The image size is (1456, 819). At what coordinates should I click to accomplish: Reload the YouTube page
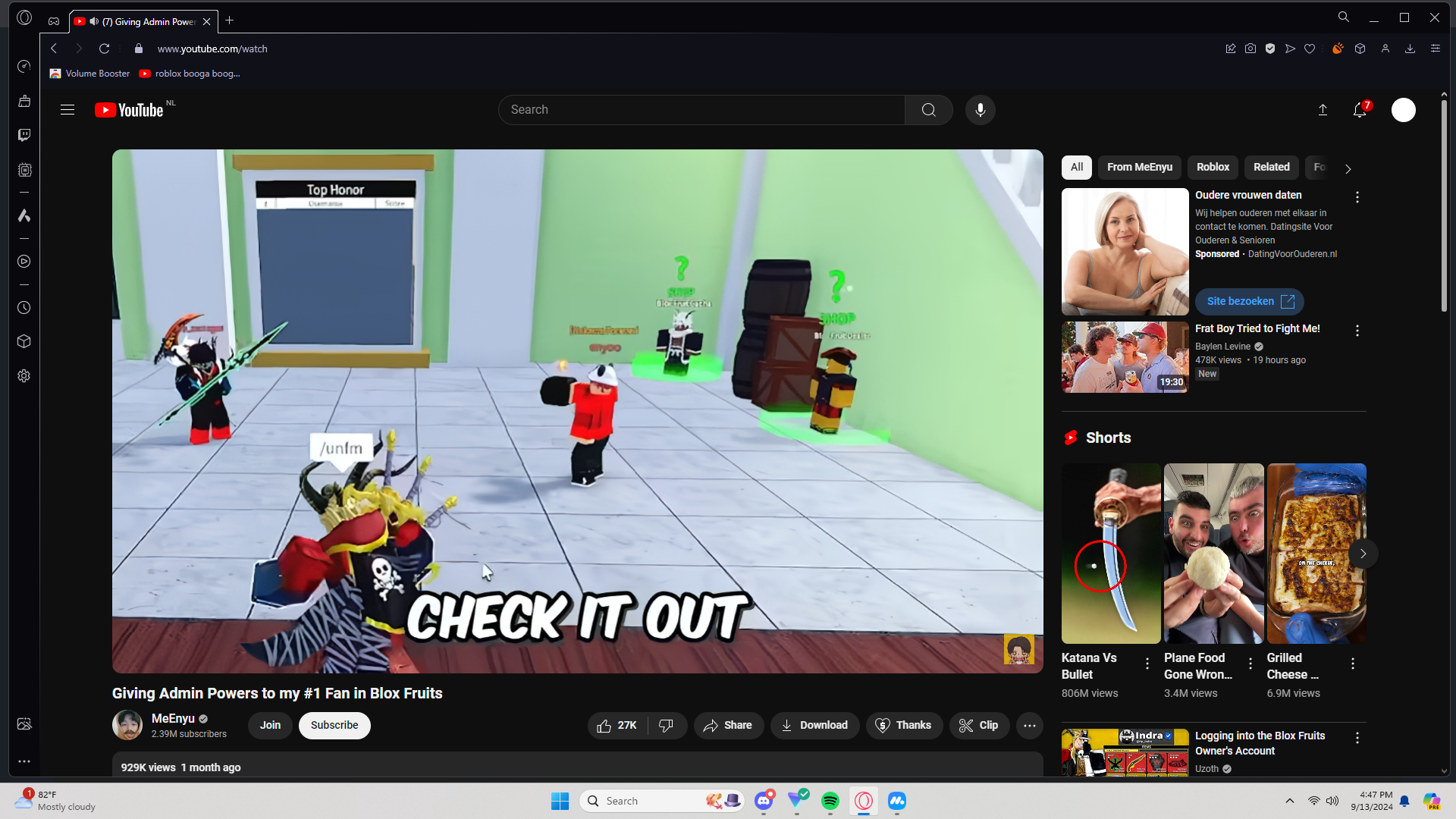point(105,49)
